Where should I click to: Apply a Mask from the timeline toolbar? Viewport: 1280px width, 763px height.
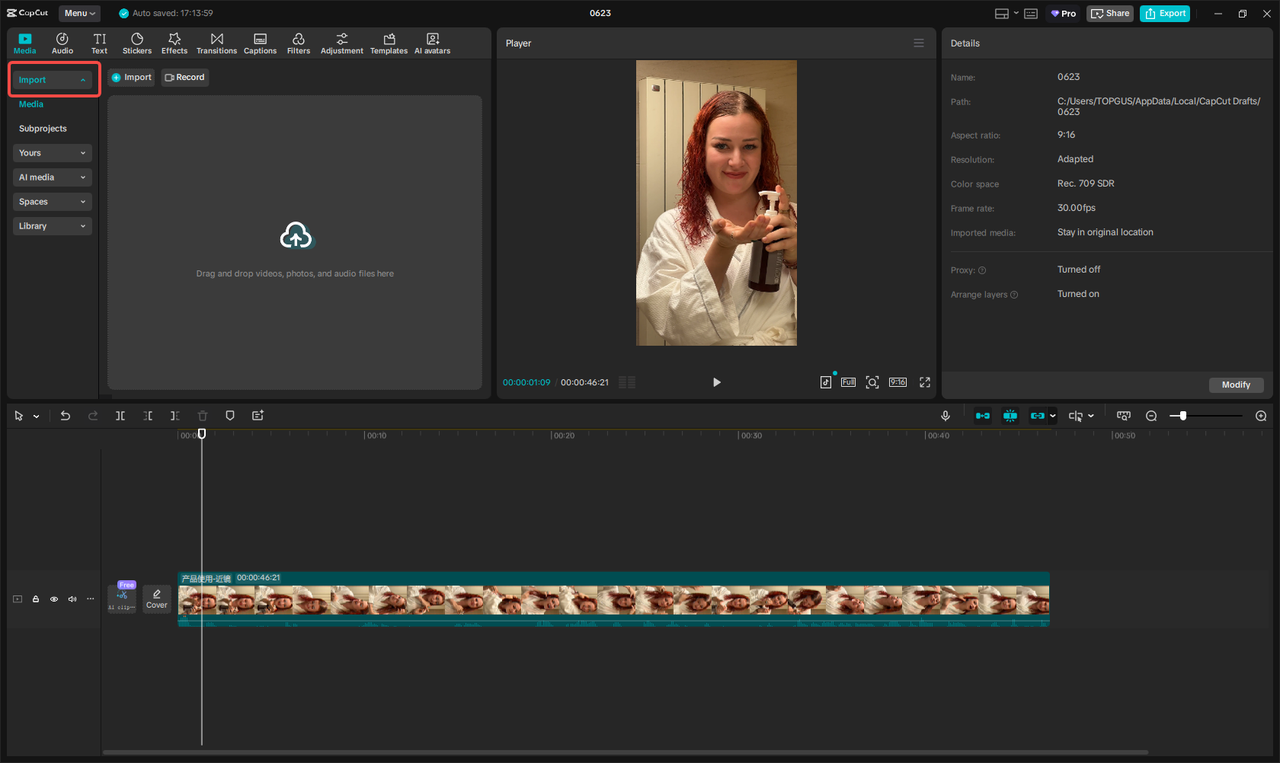[229, 415]
